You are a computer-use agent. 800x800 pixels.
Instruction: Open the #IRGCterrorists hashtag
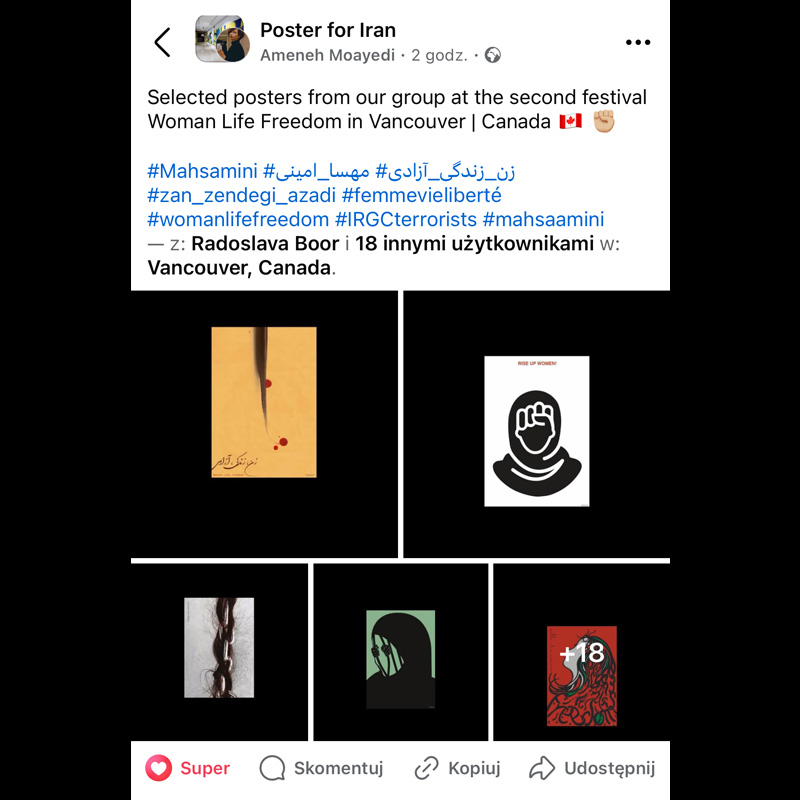coord(406,219)
